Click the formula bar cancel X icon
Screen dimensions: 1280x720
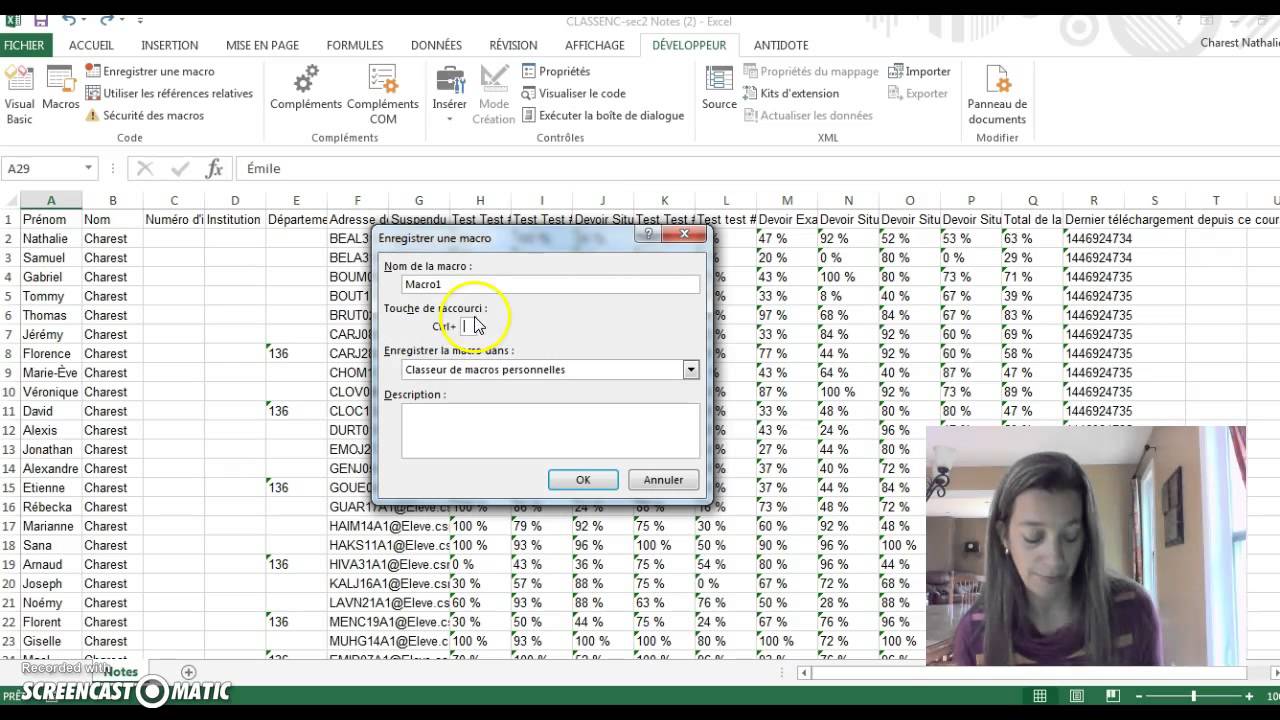(x=145, y=168)
